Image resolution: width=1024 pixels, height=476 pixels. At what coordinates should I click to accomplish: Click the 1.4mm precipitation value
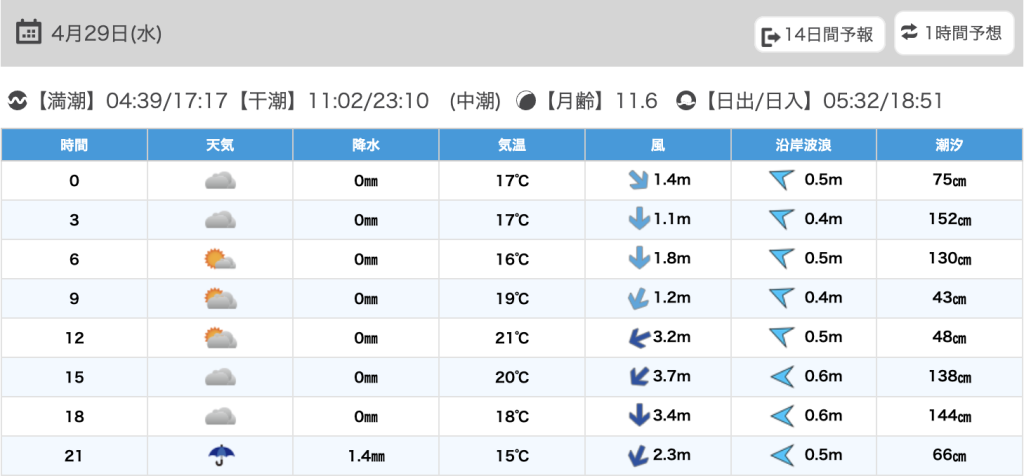(366, 456)
